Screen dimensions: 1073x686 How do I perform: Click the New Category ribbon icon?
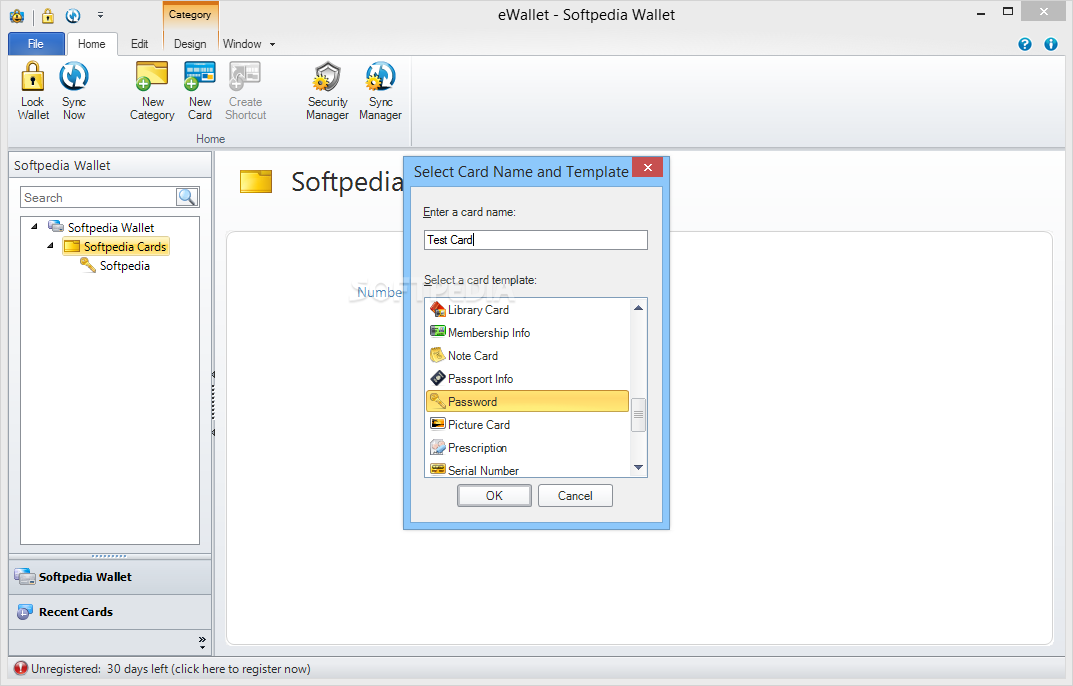152,76
